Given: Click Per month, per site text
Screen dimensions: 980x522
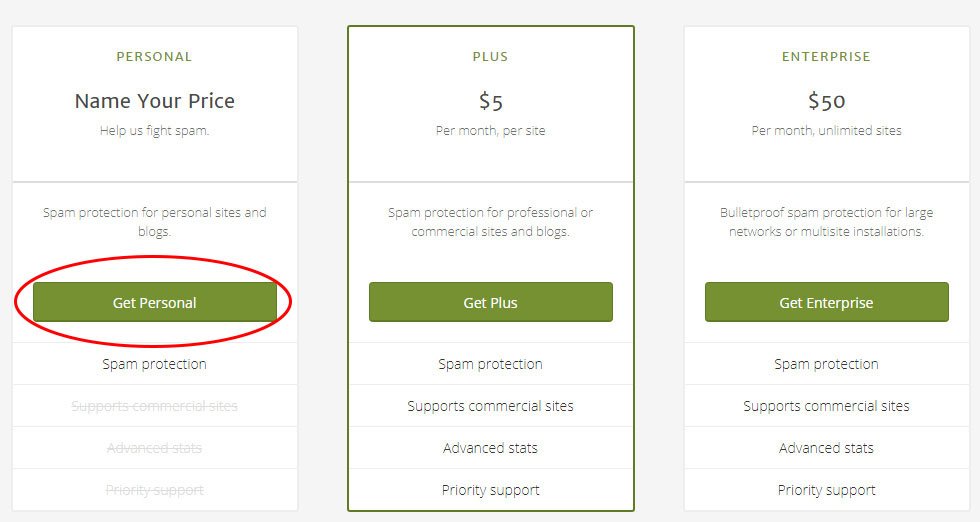Looking at the screenshot, I should [491, 131].
